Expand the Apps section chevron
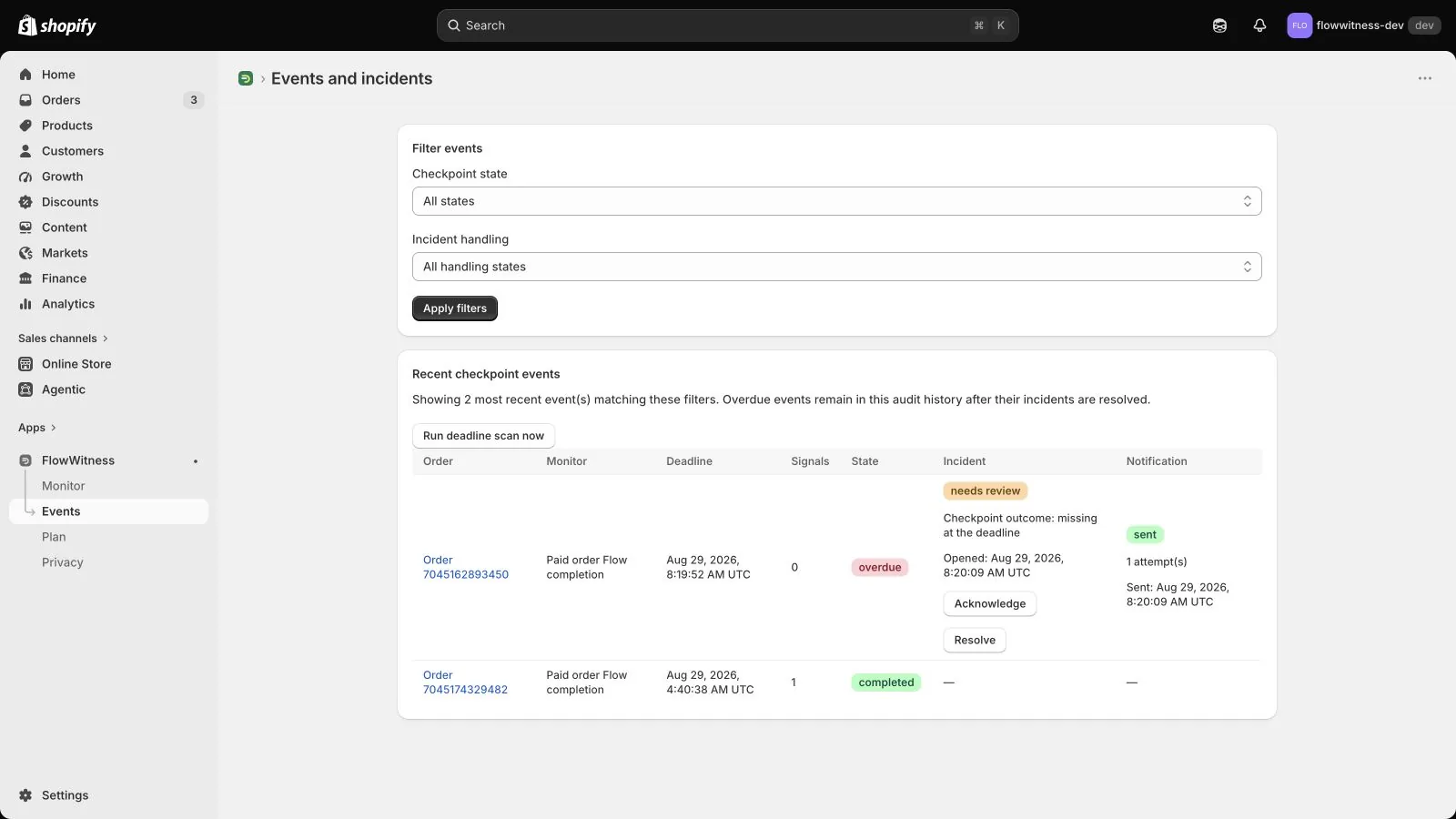 (x=54, y=428)
